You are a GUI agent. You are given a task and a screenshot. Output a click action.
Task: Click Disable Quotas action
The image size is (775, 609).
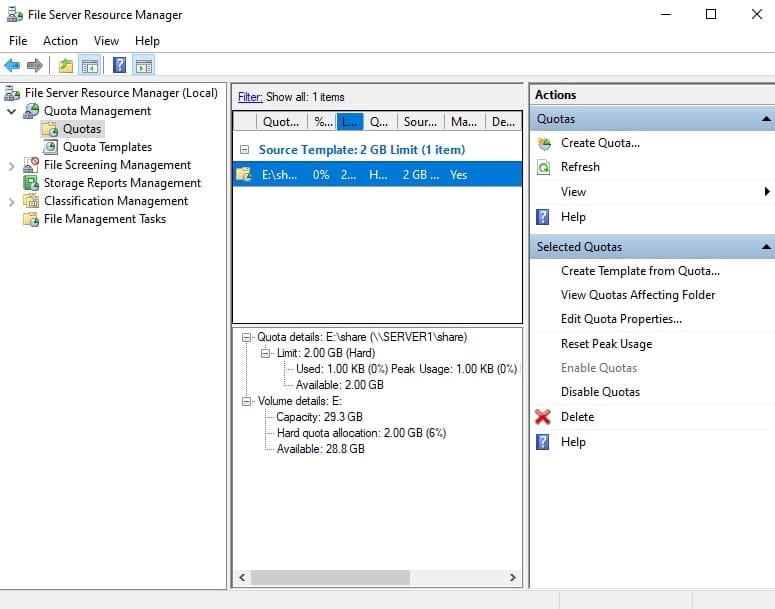pyautogui.click(x=600, y=392)
